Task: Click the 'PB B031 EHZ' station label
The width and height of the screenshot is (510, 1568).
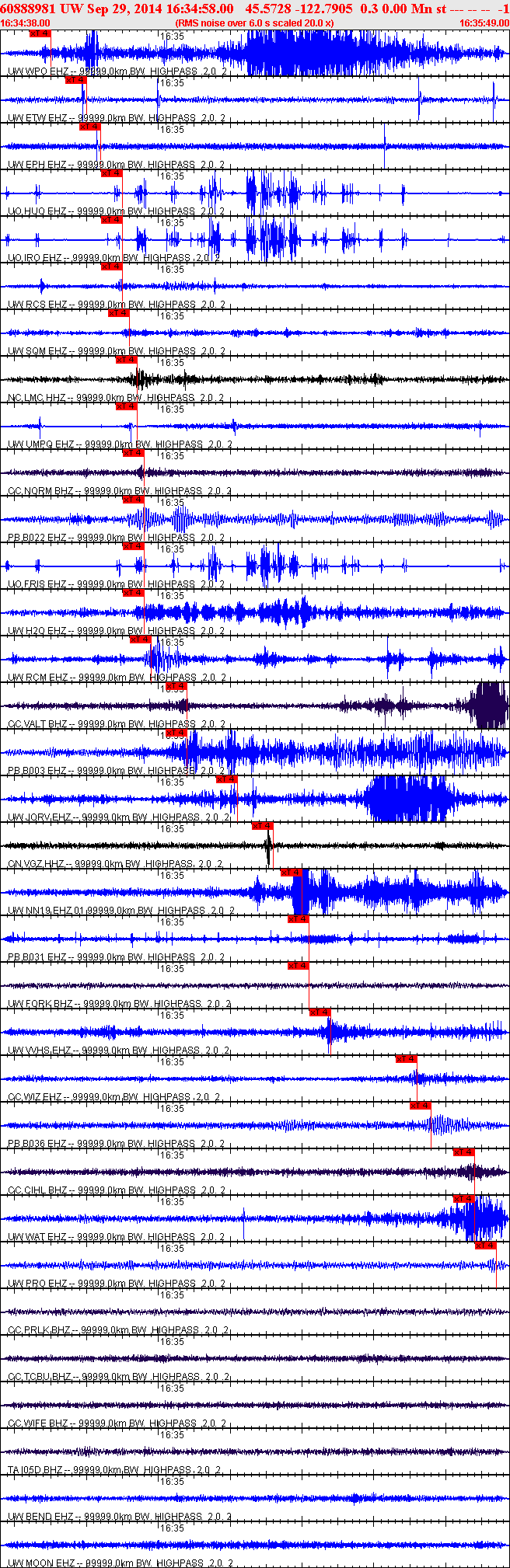Action: (x=37, y=957)
